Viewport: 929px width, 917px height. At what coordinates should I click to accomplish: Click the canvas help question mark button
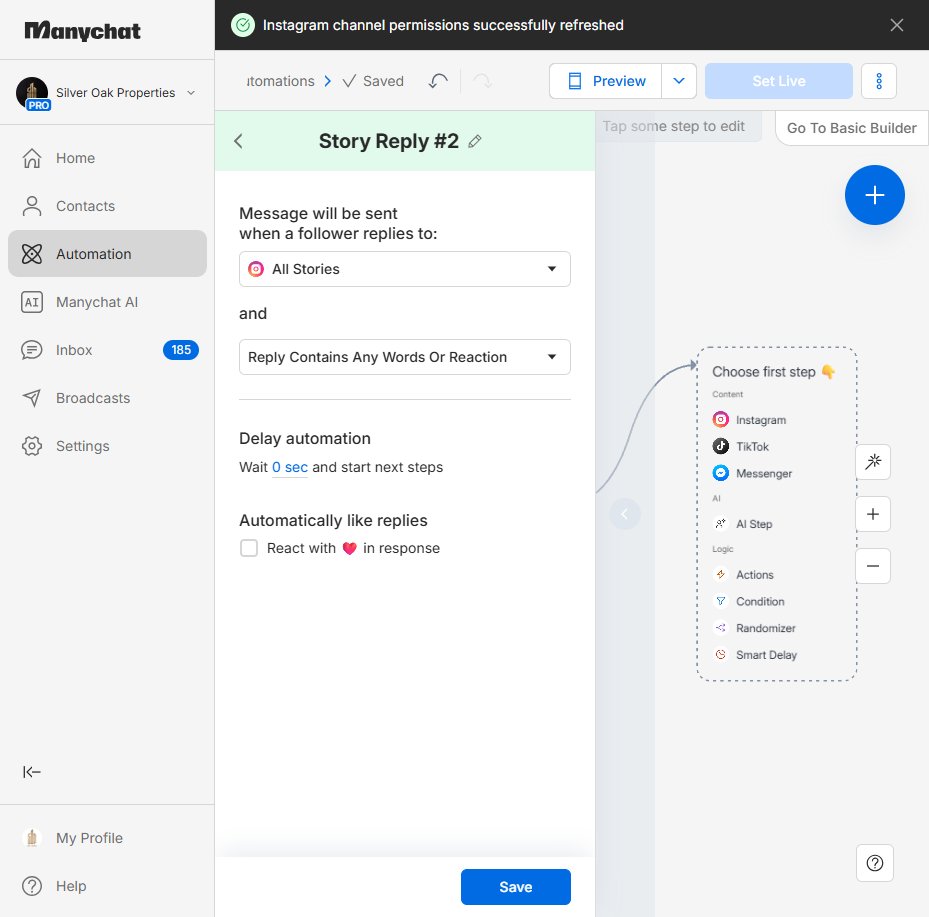[874, 863]
